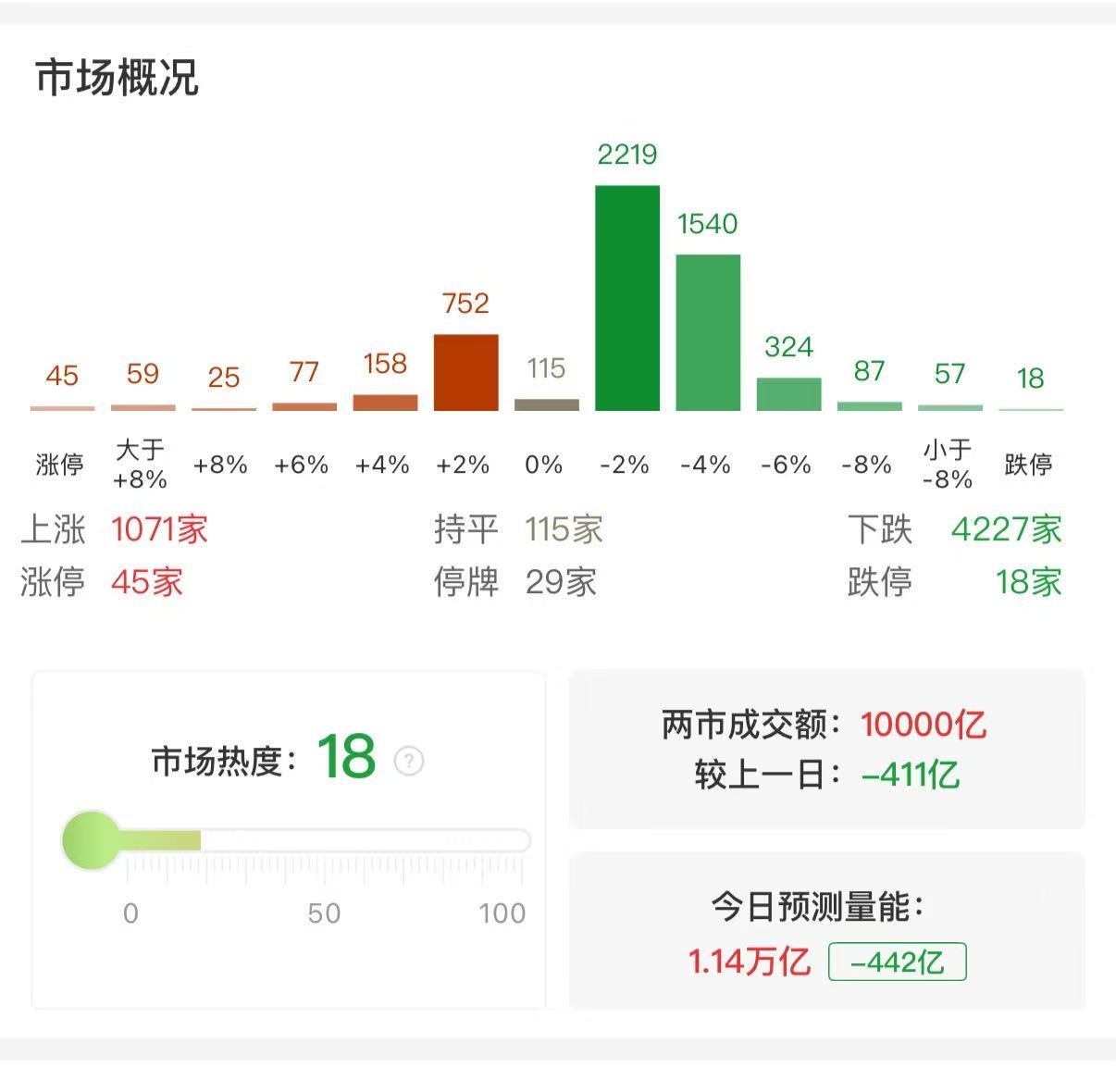Click the -8% axis label
The height and width of the screenshot is (1092, 1116).
867,465
